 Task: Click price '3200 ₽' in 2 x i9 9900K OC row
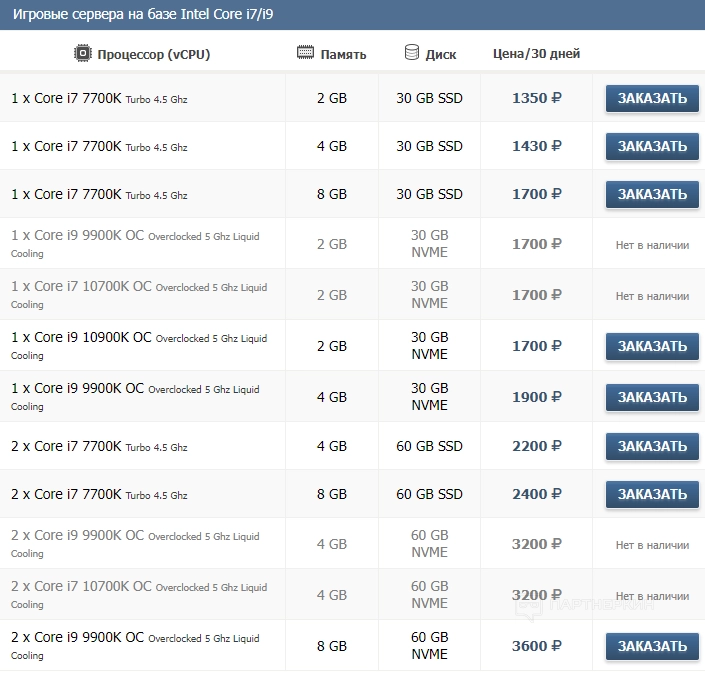[x=537, y=544]
